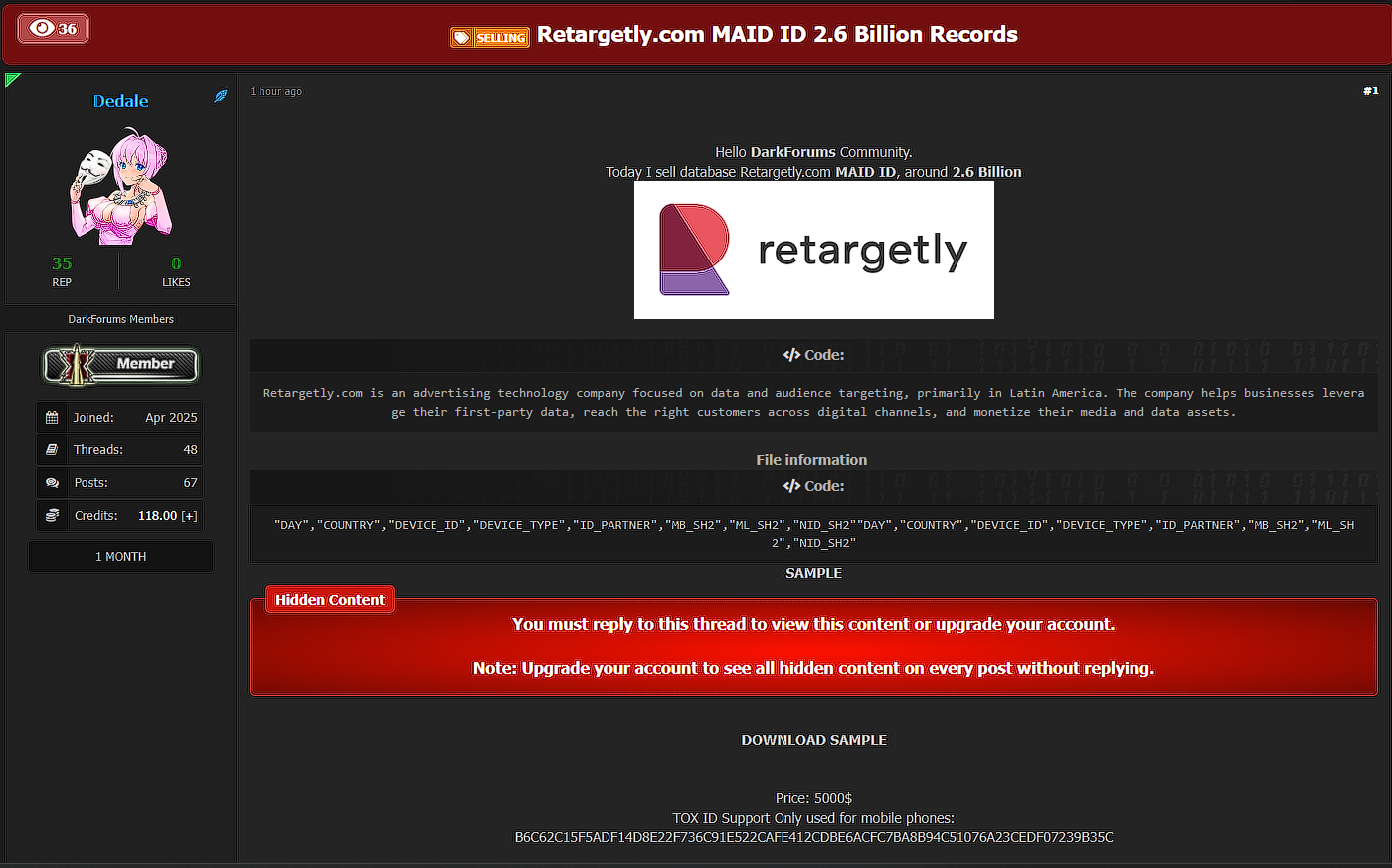Click the calendar icon next to Joined

click(x=52, y=417)
